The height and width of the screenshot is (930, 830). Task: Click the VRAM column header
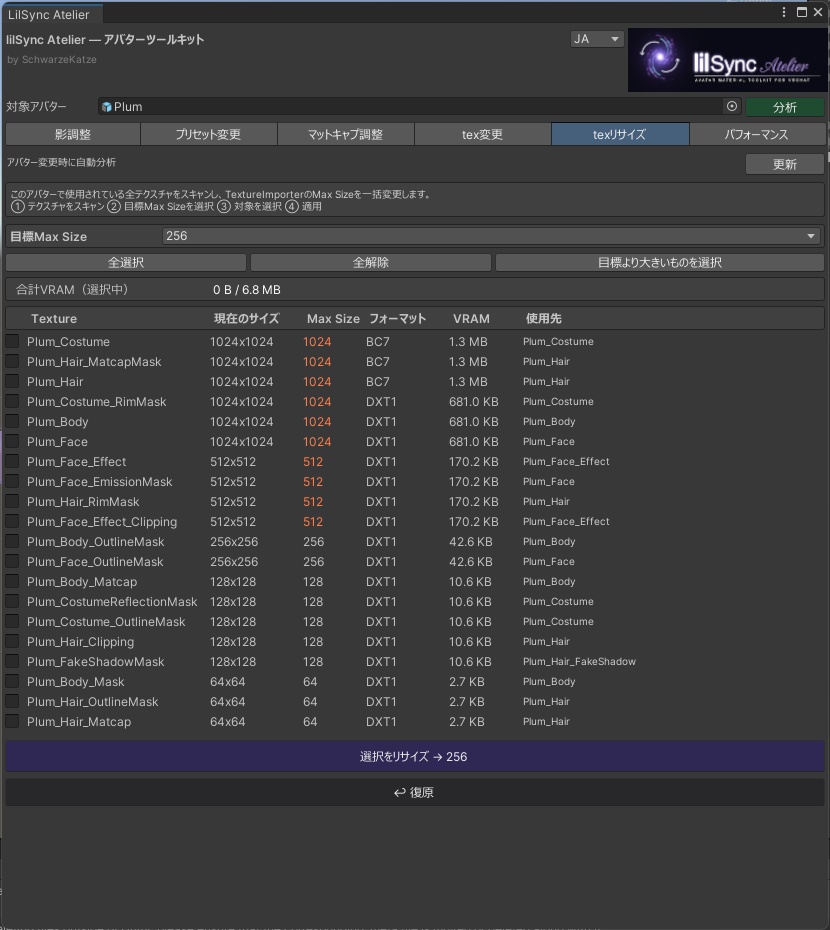[471, 319]
